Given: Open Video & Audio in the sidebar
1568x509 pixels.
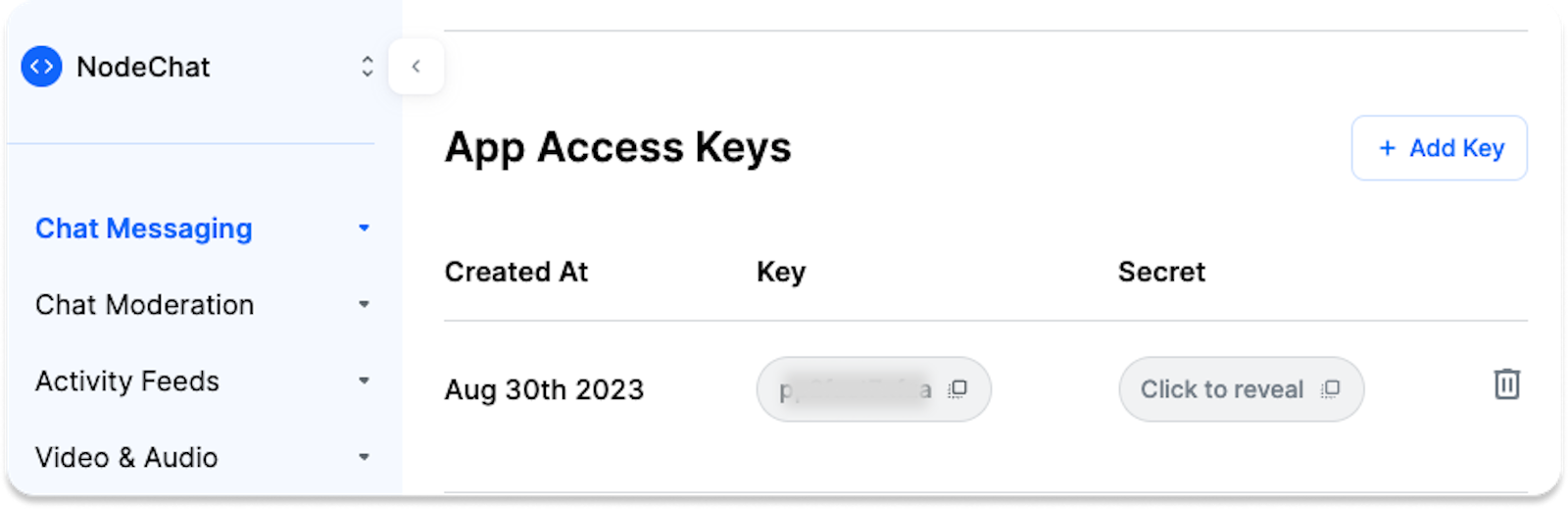Looking at the screenshot, I should 126,457.
